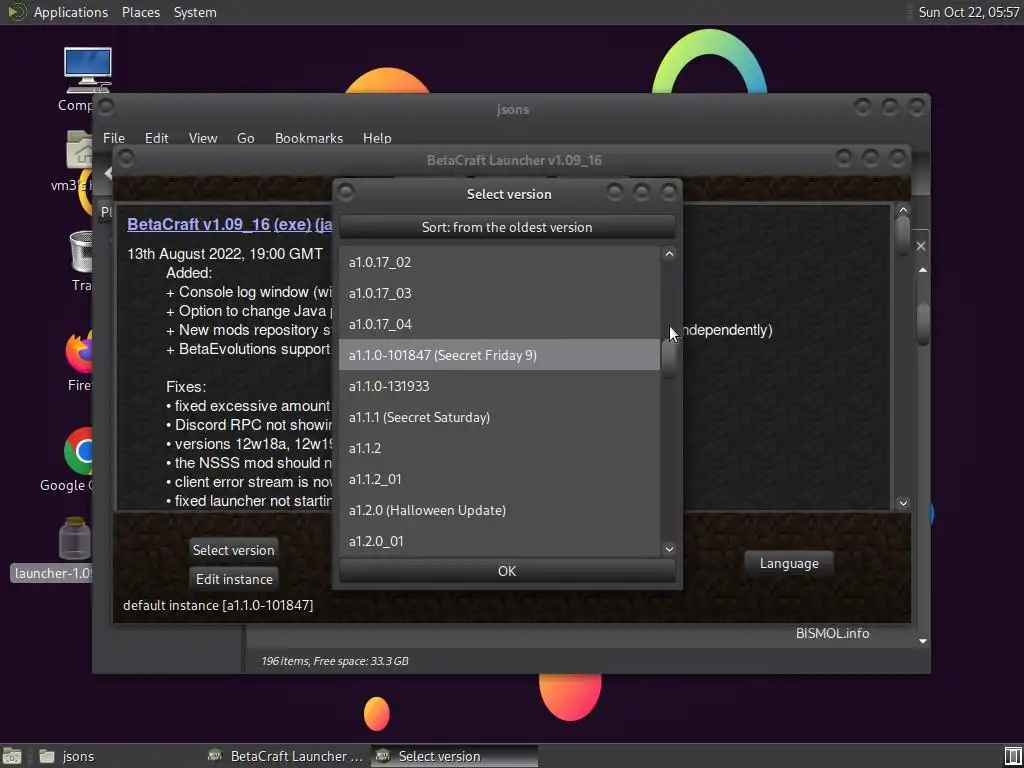Select a1.1.0-101847 (Seecret Friday 9)

coord(499,355)
